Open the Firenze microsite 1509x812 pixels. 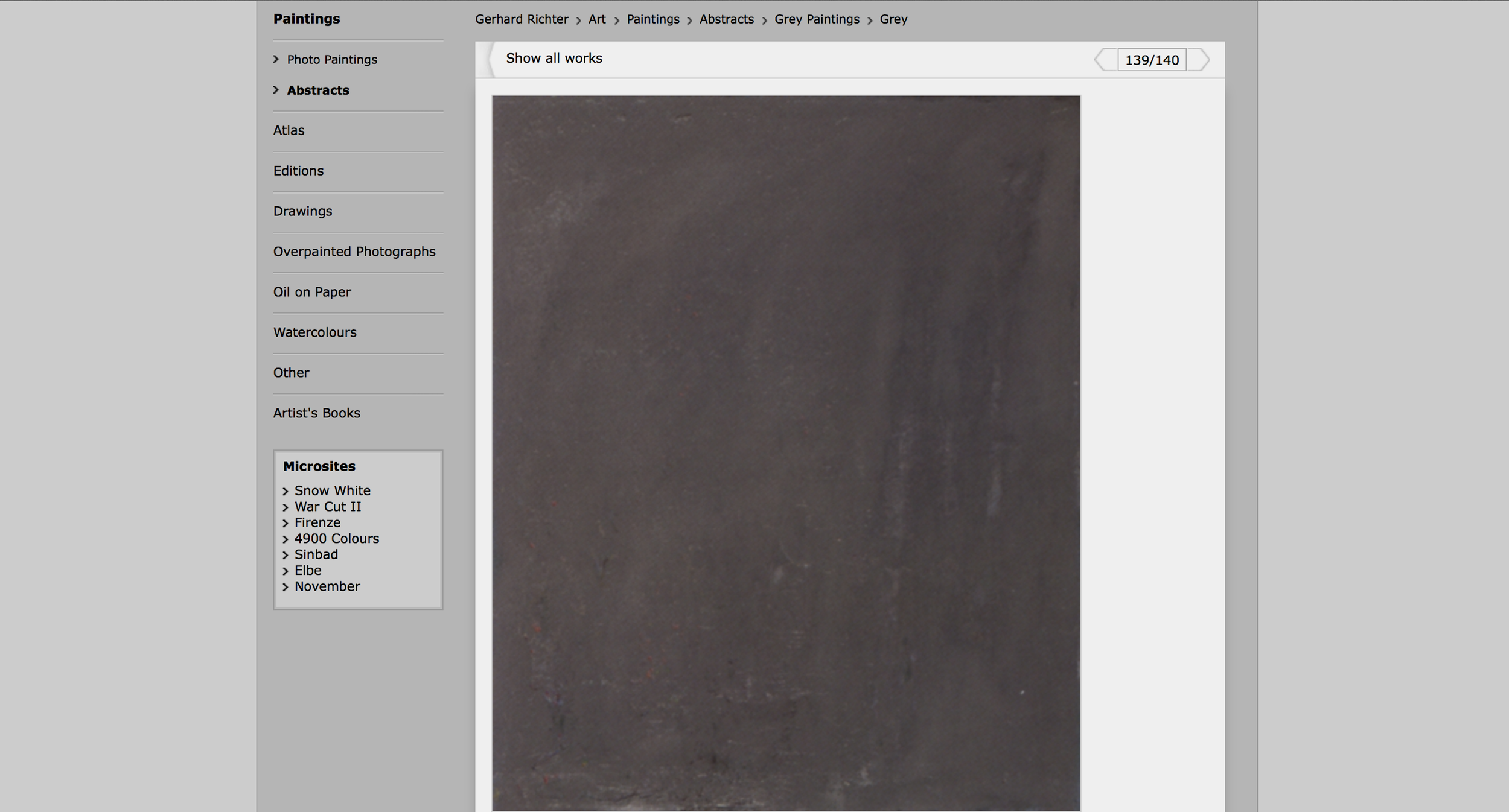pos(317,522)
